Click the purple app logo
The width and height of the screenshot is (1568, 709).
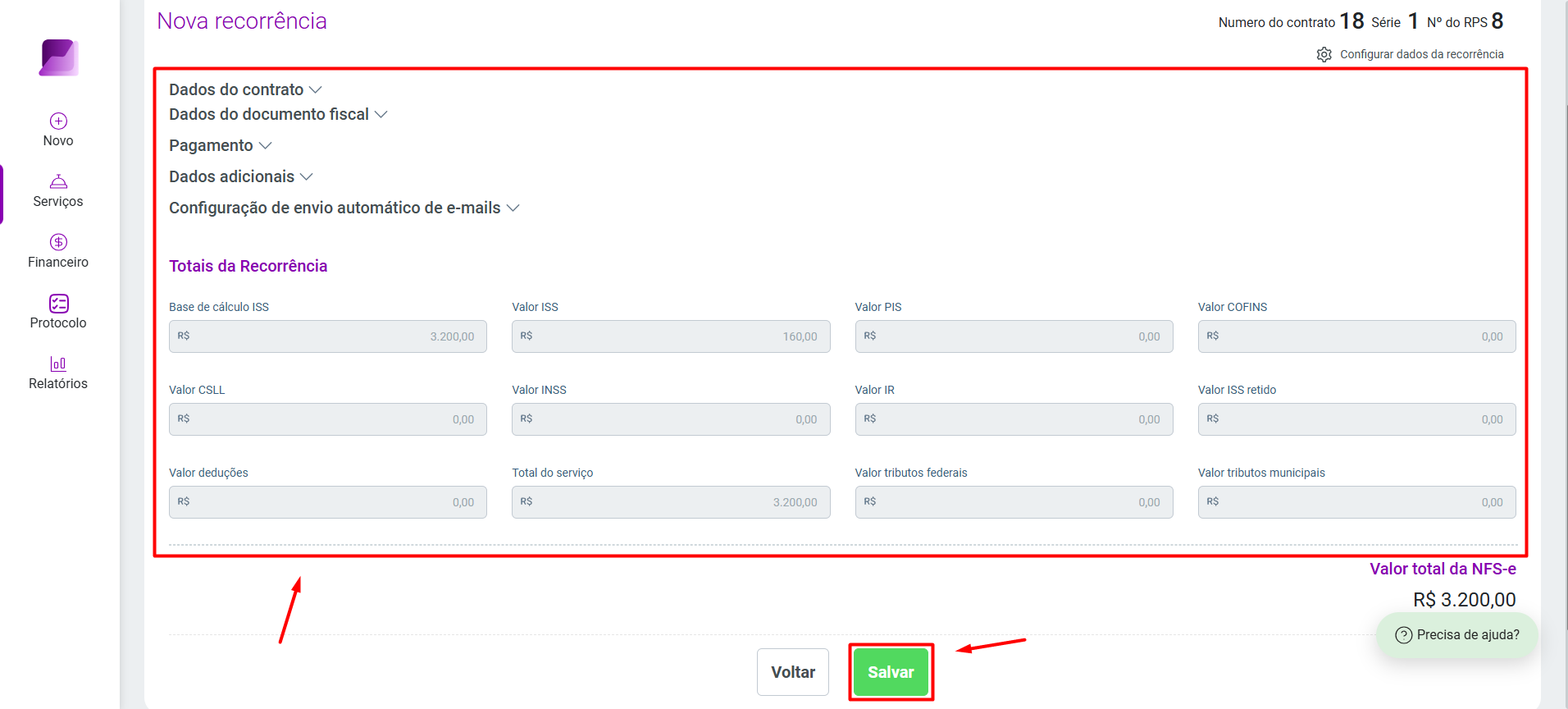[x=58, y=57]
